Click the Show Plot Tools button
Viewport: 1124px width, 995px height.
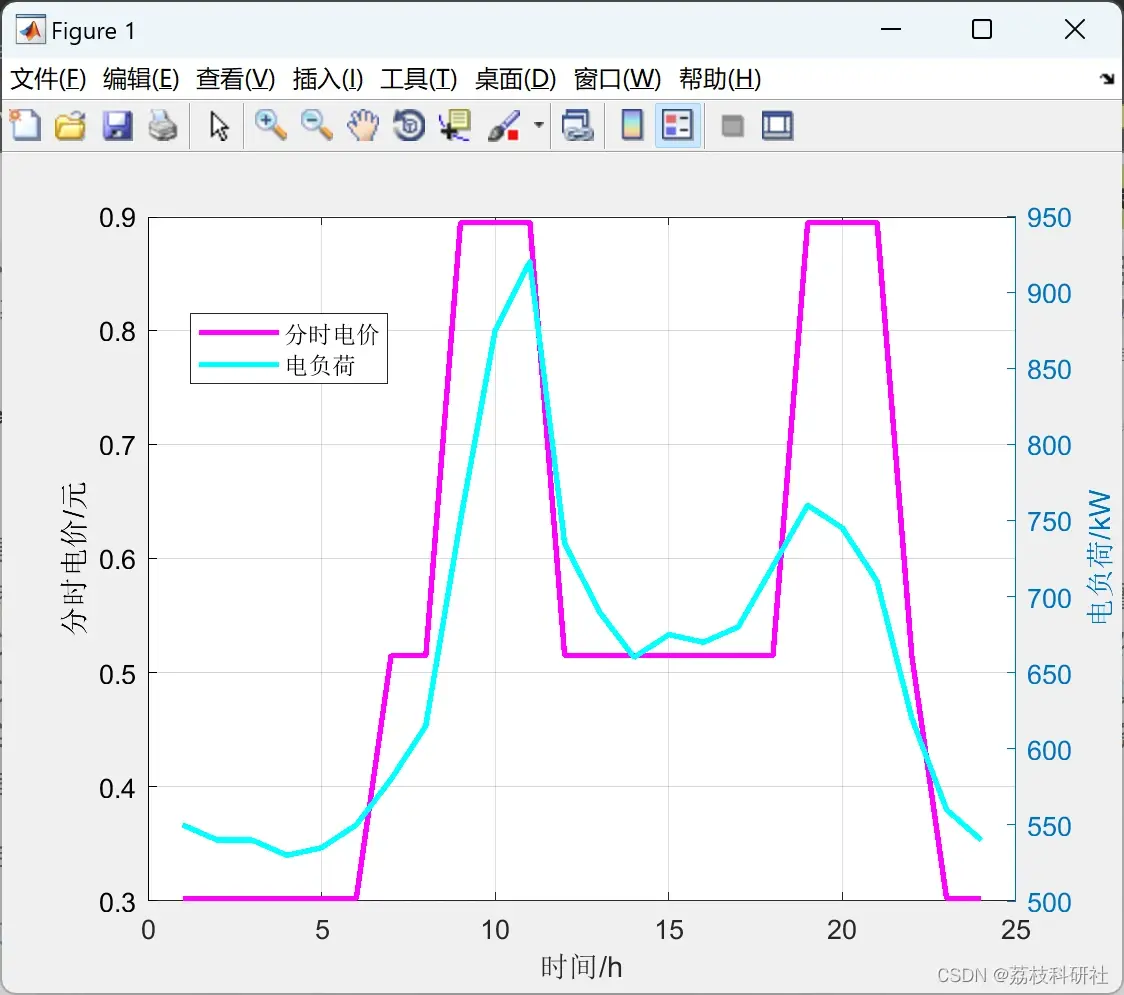click(777, 125)
